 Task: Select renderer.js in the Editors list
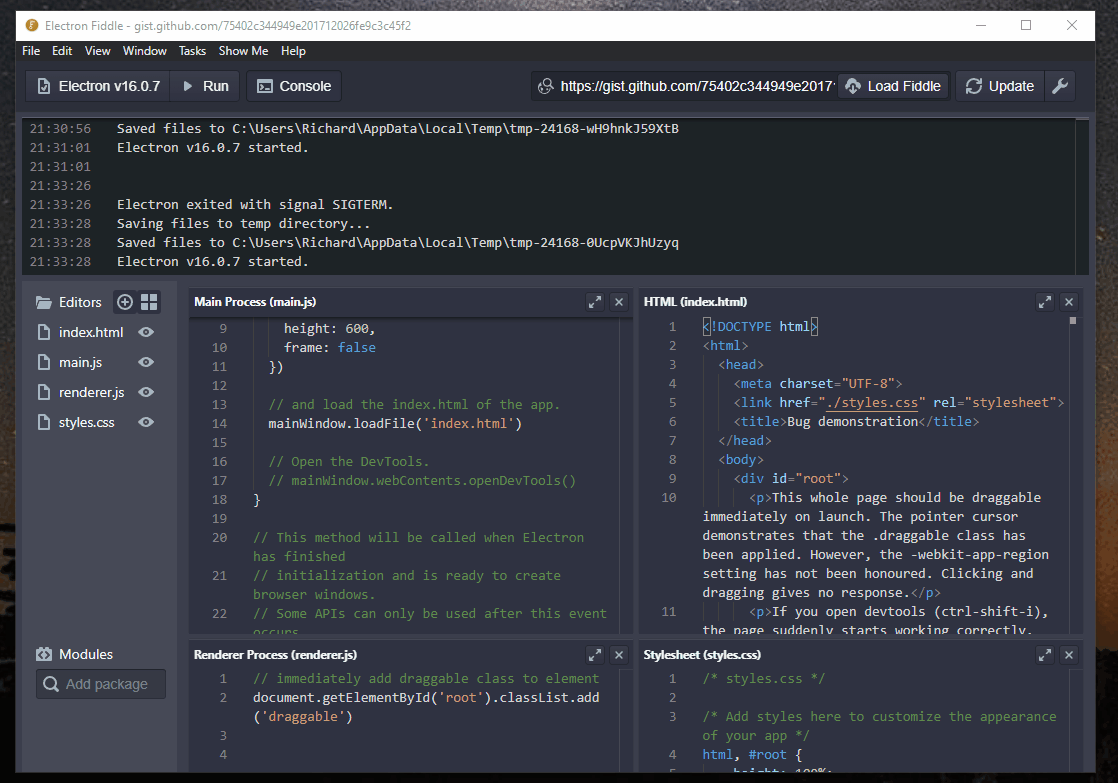pos(91,392)
